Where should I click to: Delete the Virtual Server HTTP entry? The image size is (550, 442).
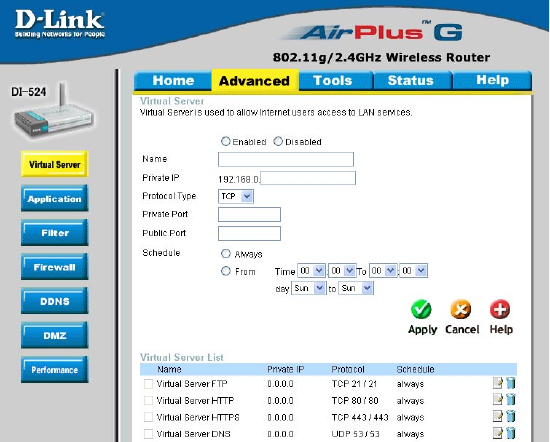point(511,399)
